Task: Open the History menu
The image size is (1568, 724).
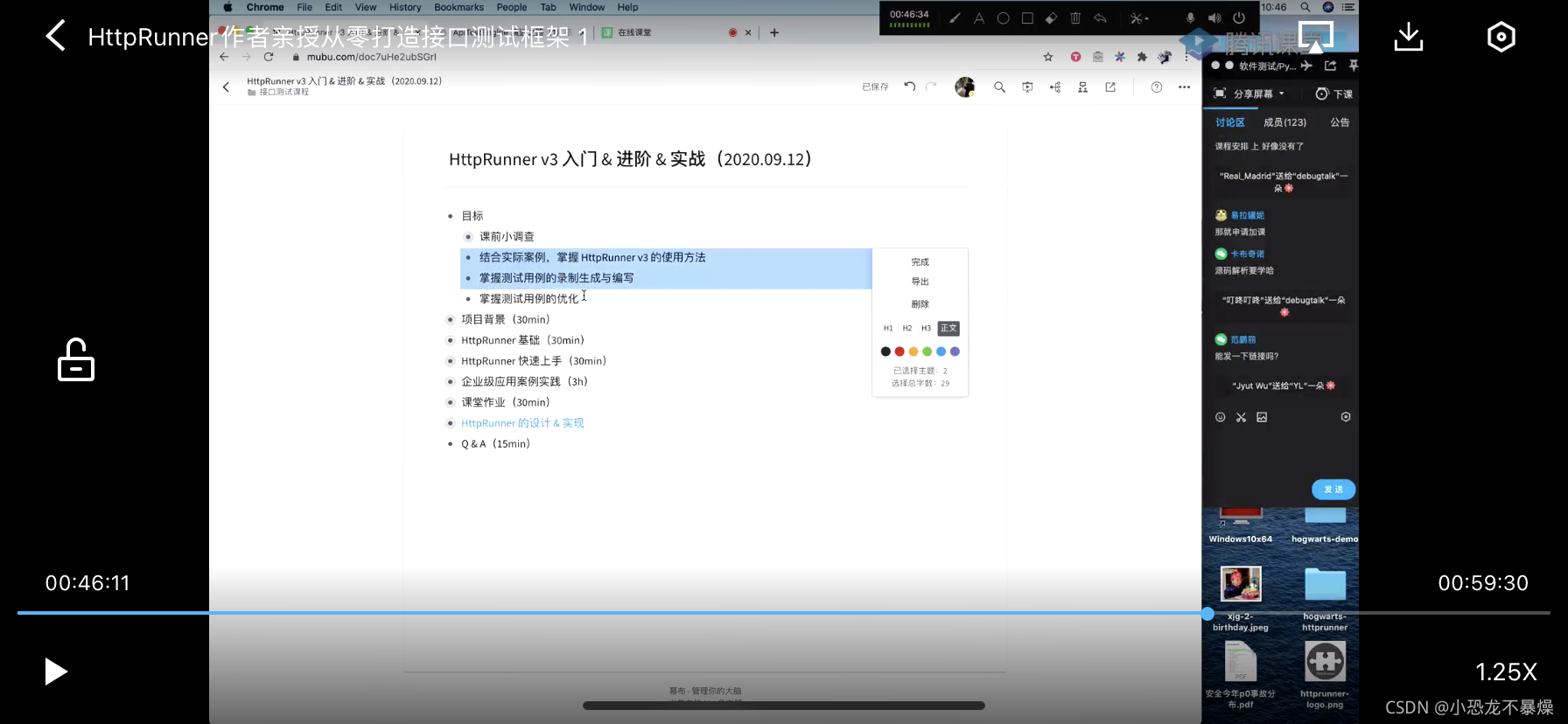Action: point(405,7)
